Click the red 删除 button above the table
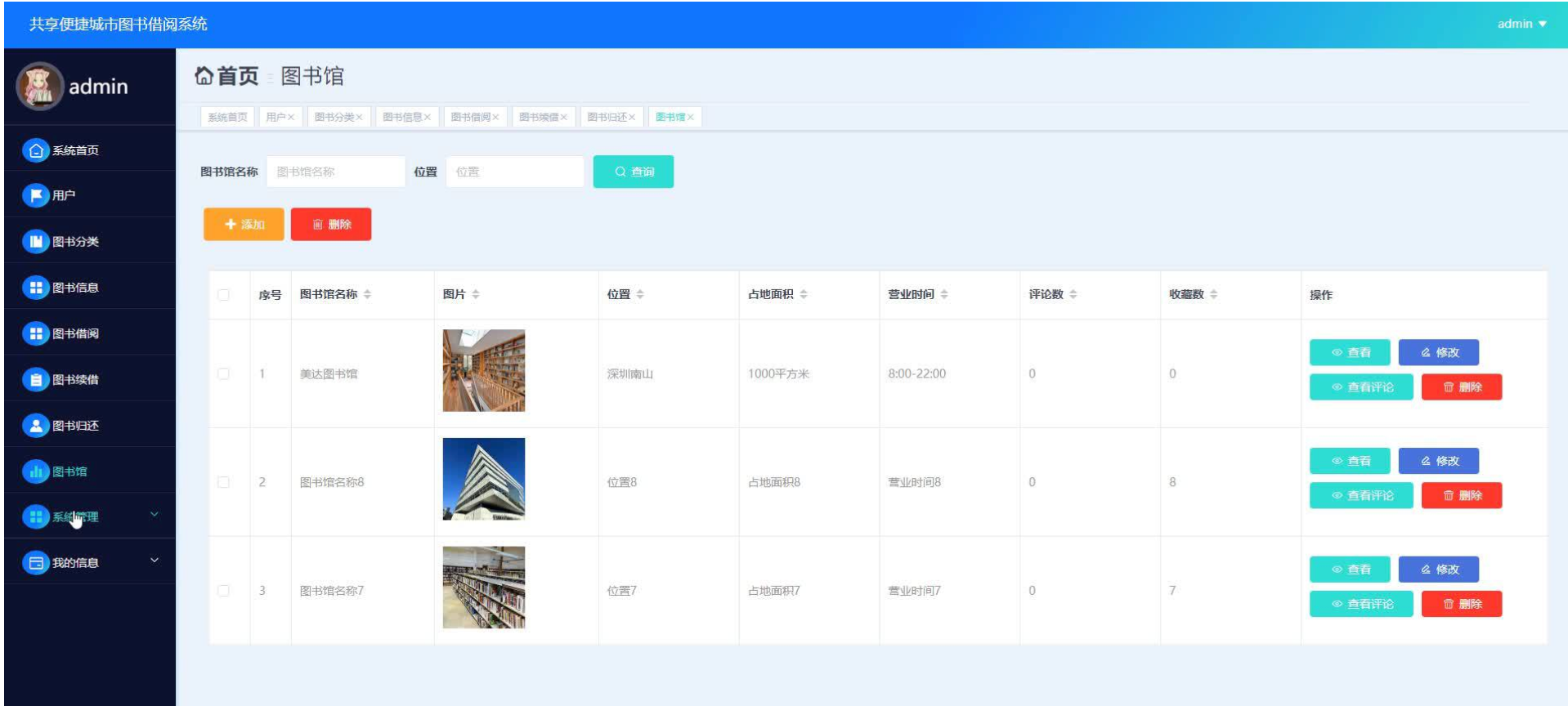Image resolution: width=1568 pixels, height=706 pixels. [x=331, y=224]
